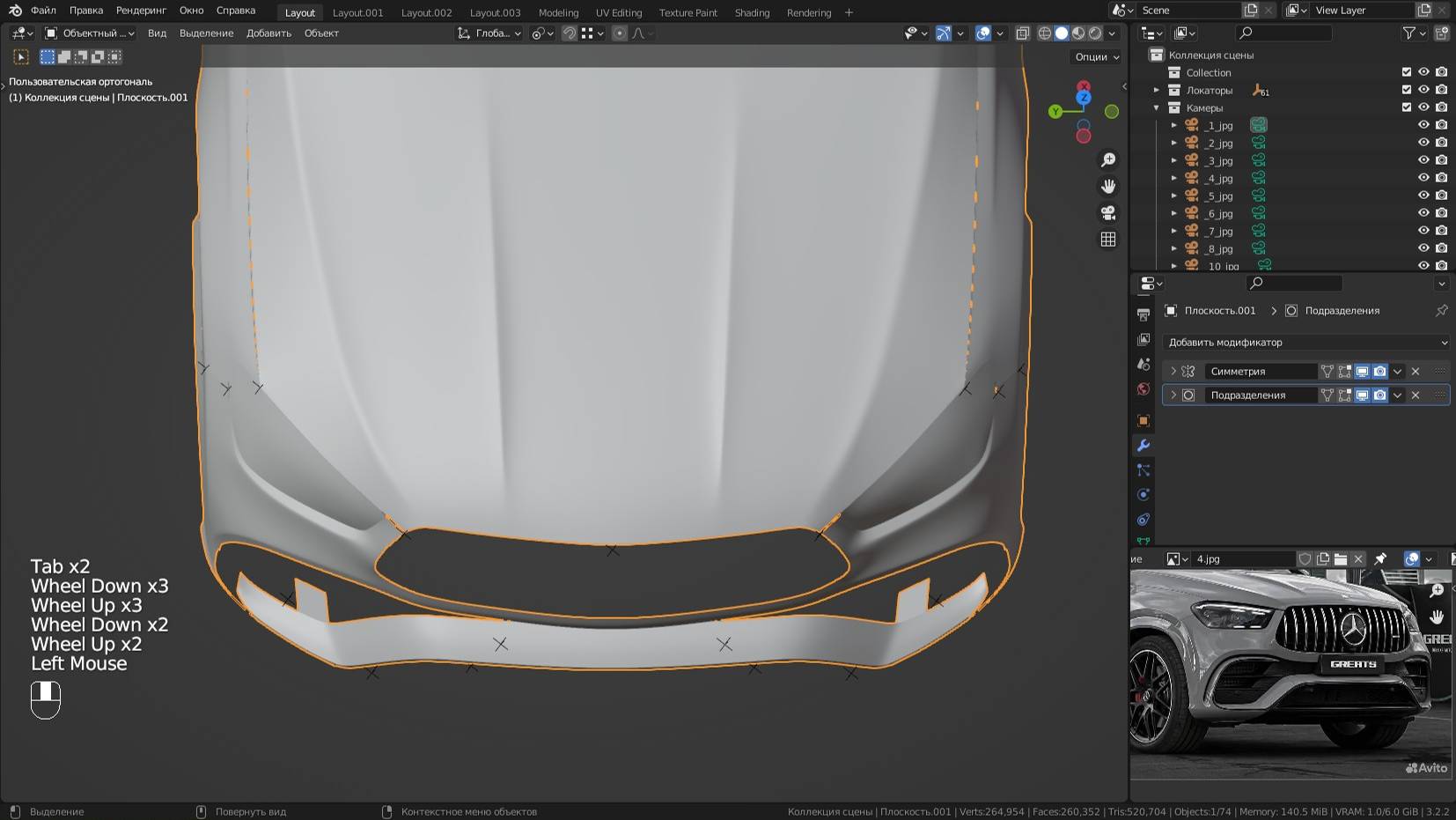Screen dimensions: 1456x820
Task: Click the new image copy icon next to 4.jpg
Action: 1323,559
